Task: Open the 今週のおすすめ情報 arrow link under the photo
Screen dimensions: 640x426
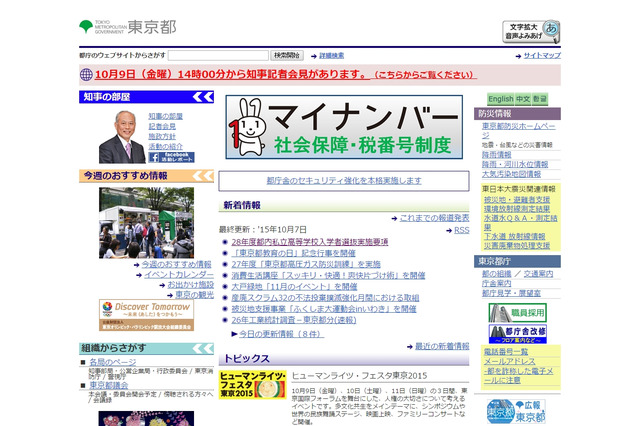Action: 176,264
